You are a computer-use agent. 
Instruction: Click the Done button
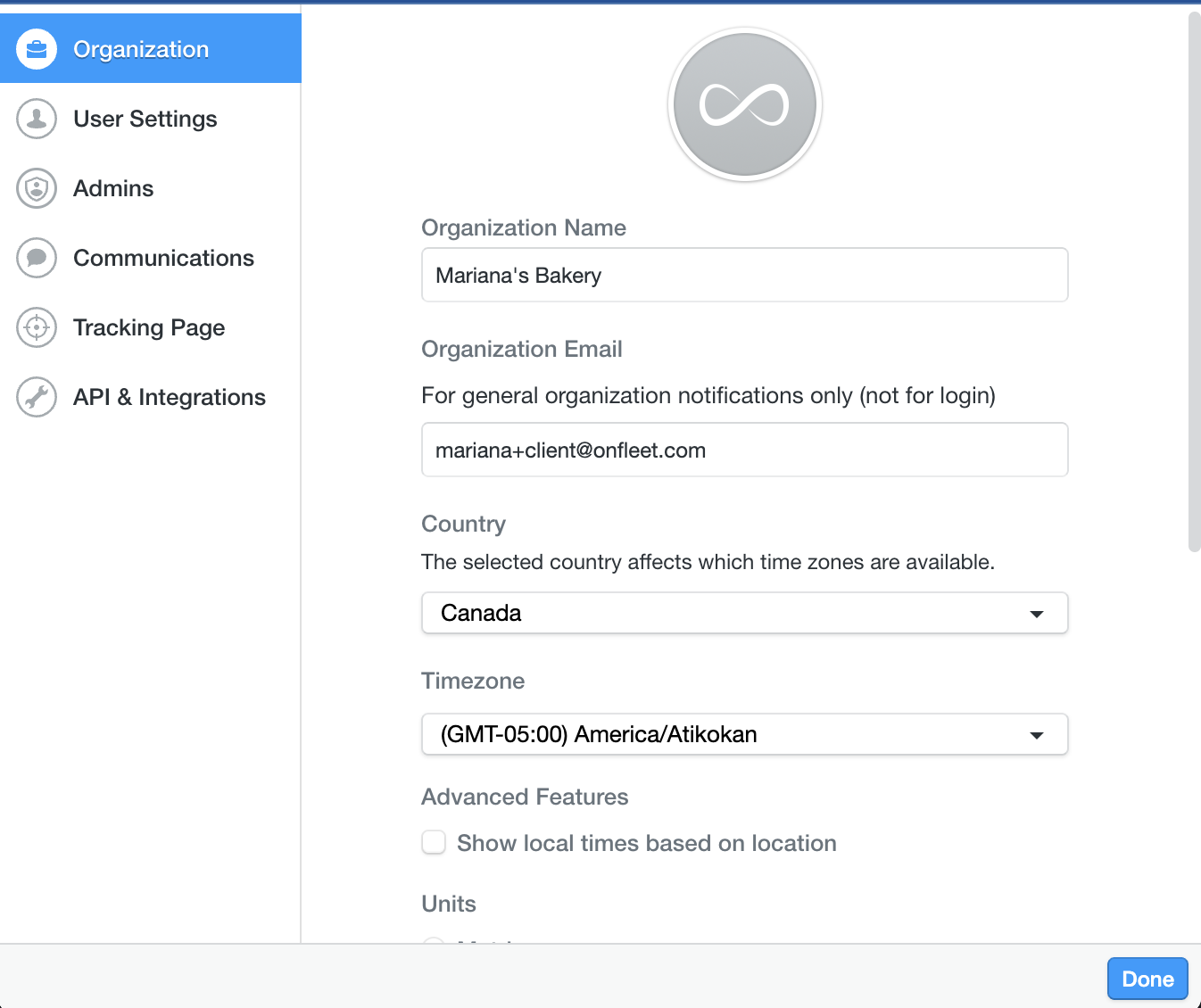pyautogui.click(x=1147, y=979)
